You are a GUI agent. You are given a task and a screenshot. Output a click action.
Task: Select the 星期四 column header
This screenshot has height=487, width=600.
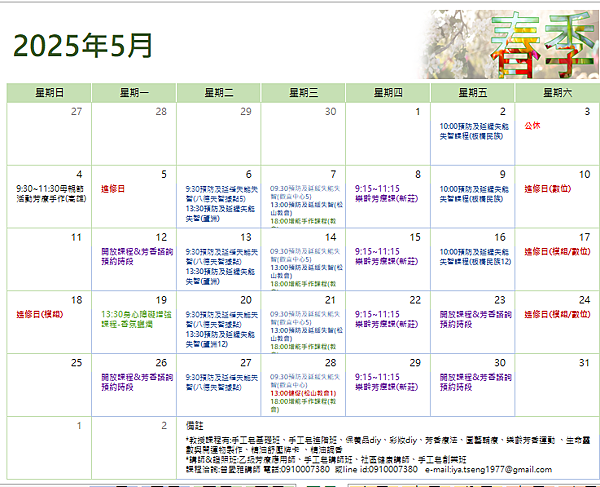click(388, 93)
